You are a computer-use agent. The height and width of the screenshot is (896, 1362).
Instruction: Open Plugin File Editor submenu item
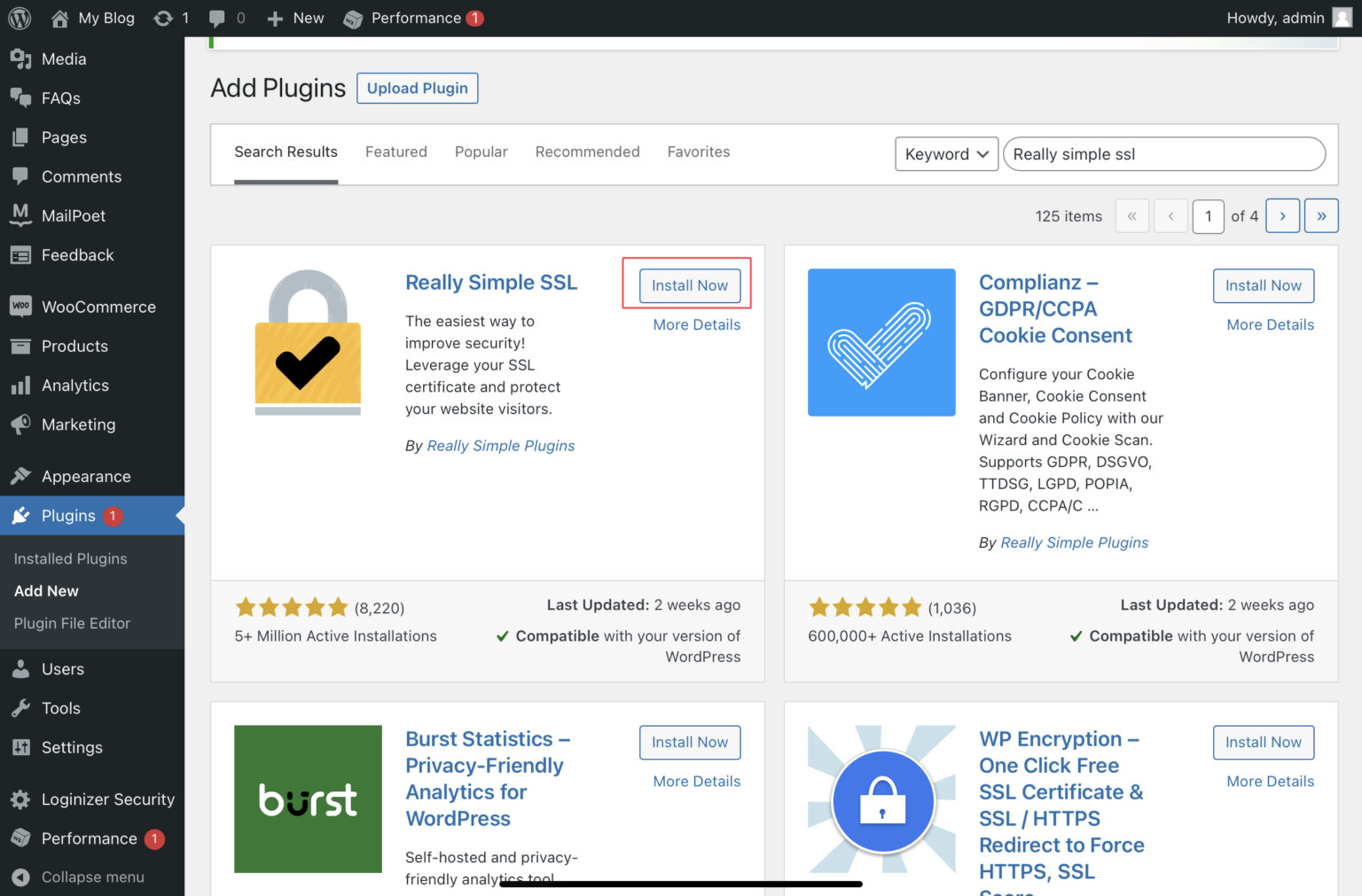(x=72, y=623)
